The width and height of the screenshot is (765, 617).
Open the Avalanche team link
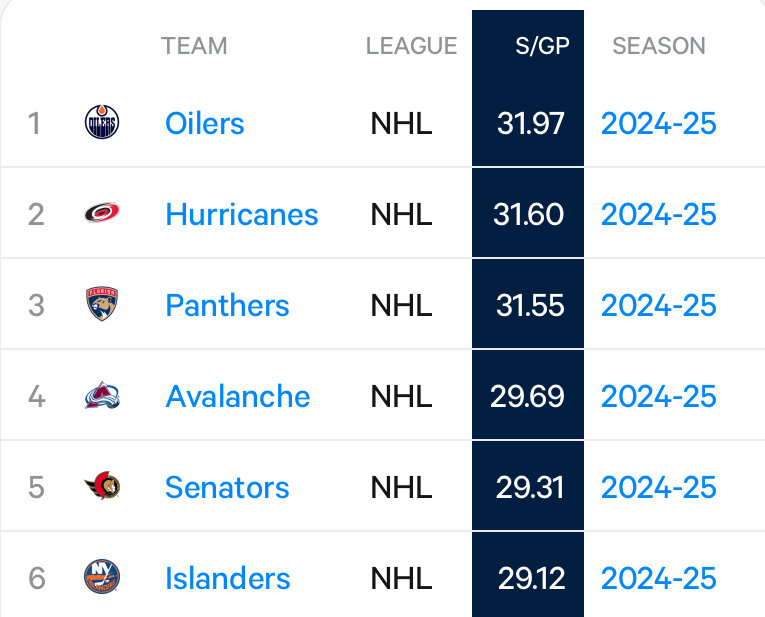coord(238,396)
